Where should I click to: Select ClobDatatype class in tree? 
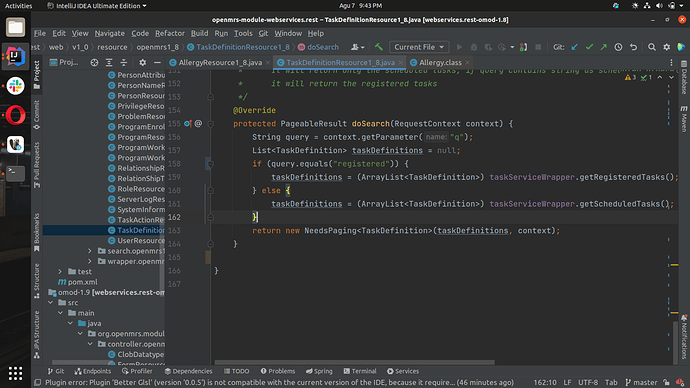point(136,355)
